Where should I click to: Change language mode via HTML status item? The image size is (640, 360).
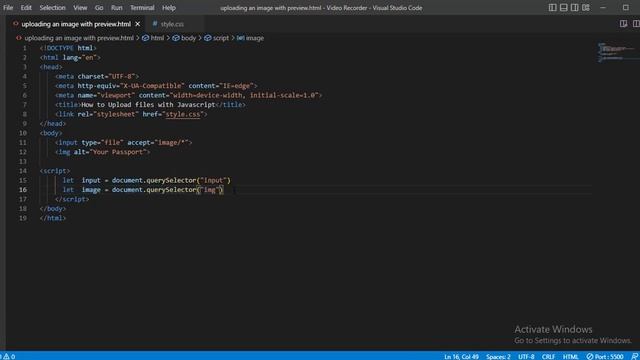(571, 356)
